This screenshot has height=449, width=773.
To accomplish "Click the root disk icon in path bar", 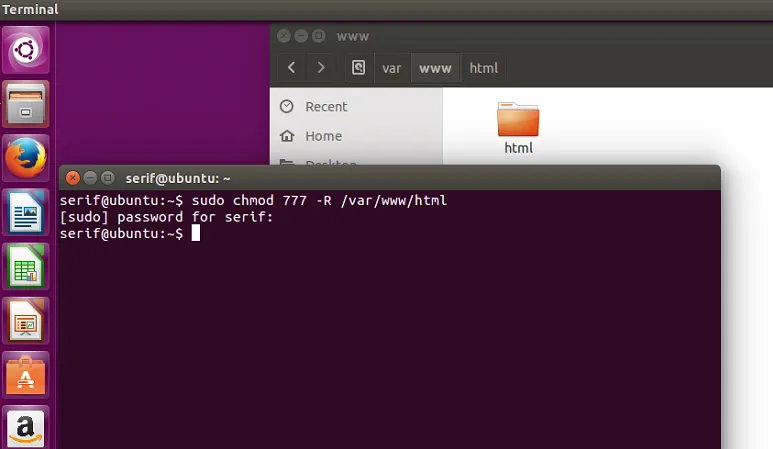I will tap(358, 68).
